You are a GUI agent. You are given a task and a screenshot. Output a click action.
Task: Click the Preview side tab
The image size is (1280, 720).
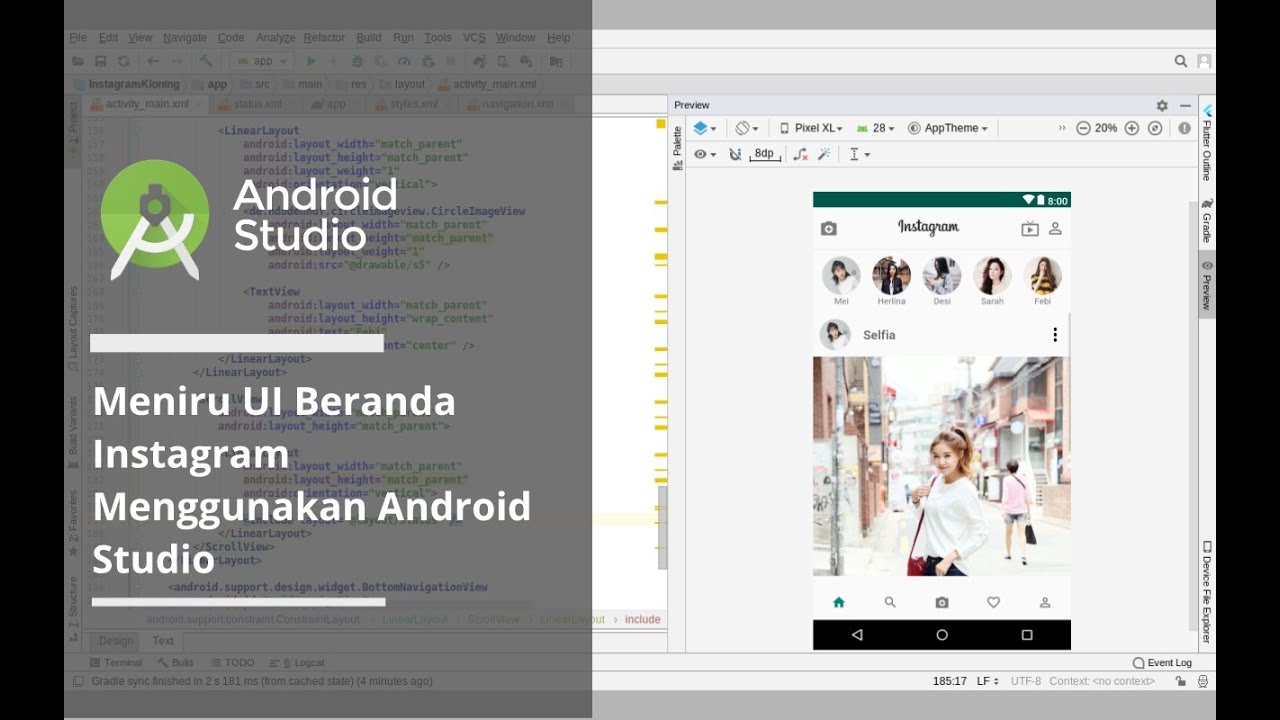point(1207,285)
